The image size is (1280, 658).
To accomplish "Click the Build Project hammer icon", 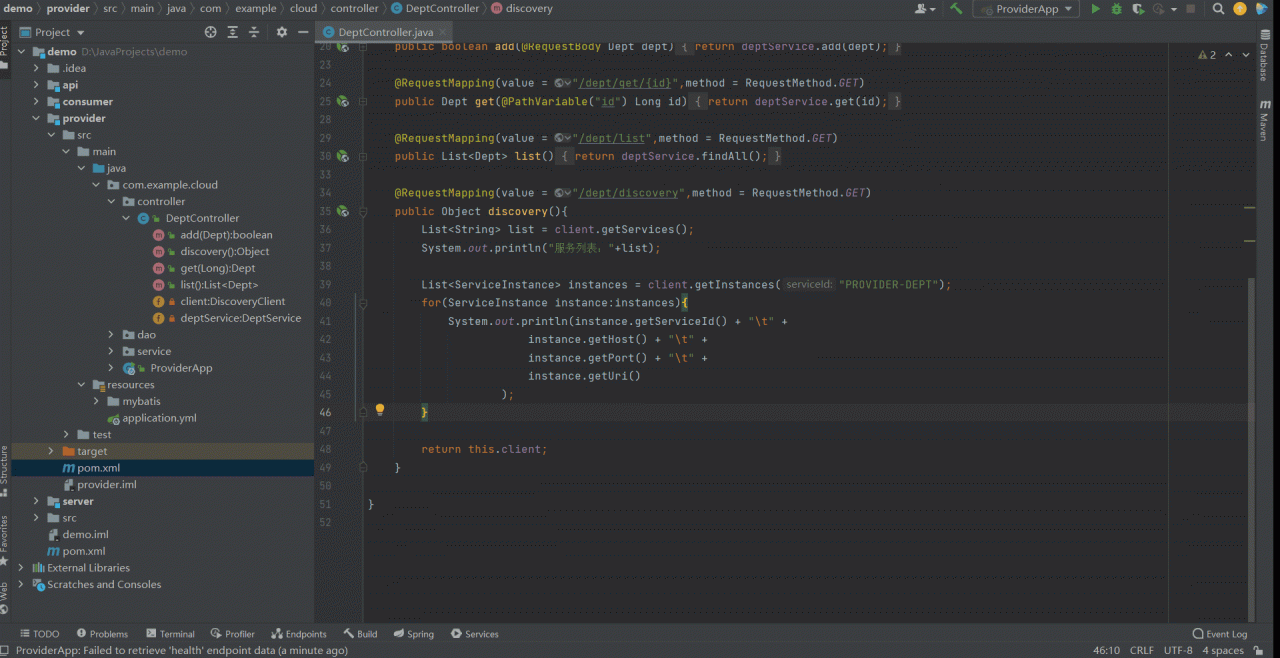I will pos(956,9).
